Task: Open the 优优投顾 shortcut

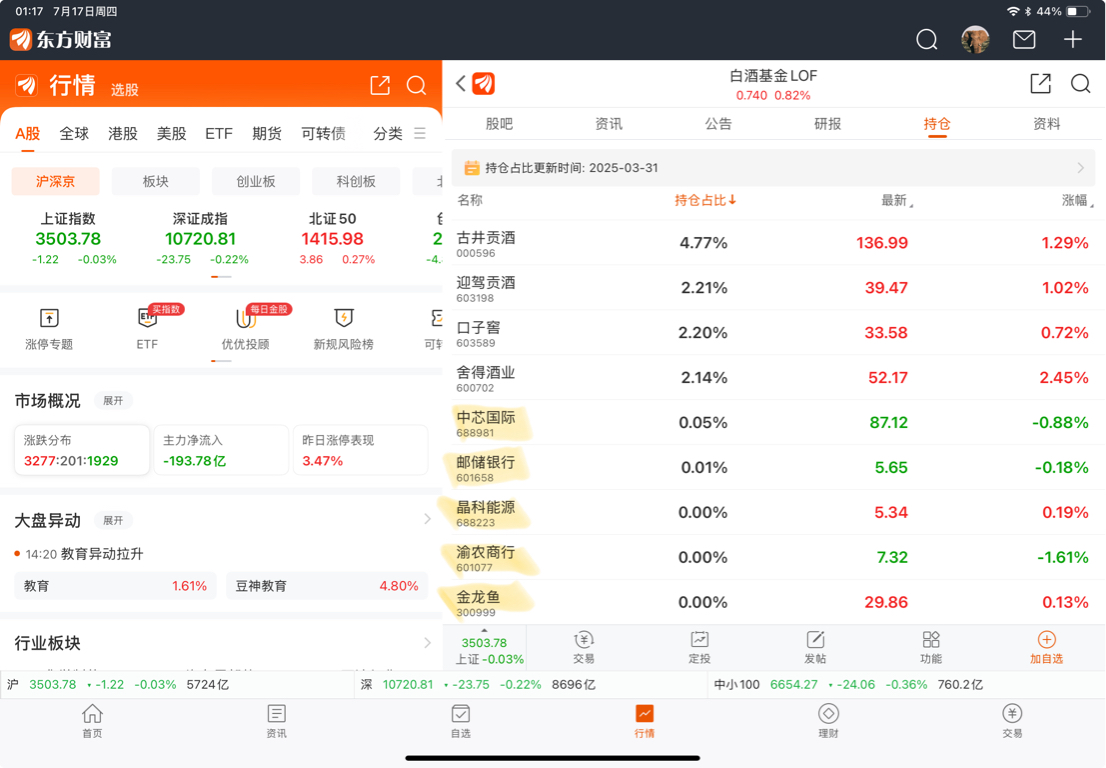Action: 245,329
